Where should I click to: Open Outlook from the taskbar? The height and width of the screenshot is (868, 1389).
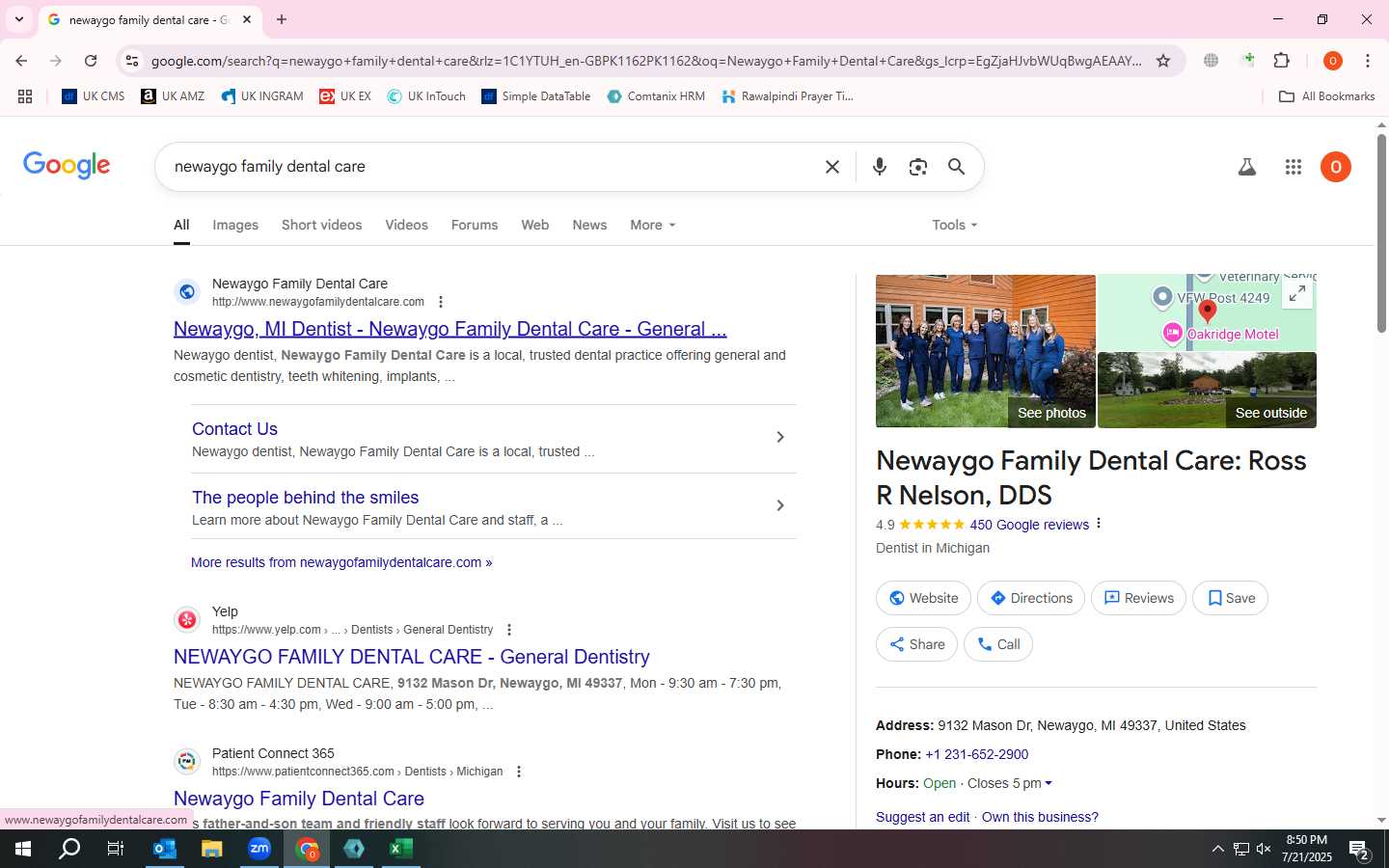(x=164, y=849)
